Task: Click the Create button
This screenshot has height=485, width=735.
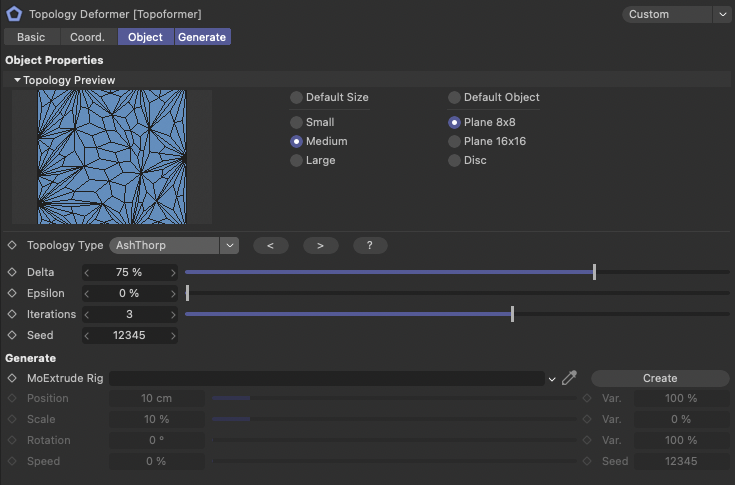Action: pyautogui.click(x=659, y=378)
